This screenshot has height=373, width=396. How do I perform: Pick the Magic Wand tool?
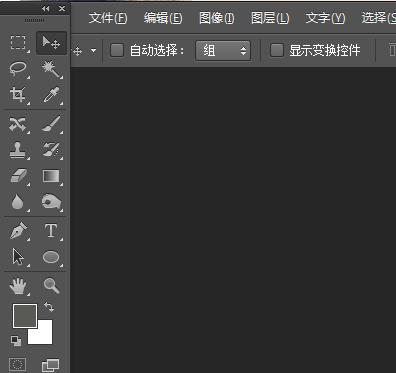[51, 69]
